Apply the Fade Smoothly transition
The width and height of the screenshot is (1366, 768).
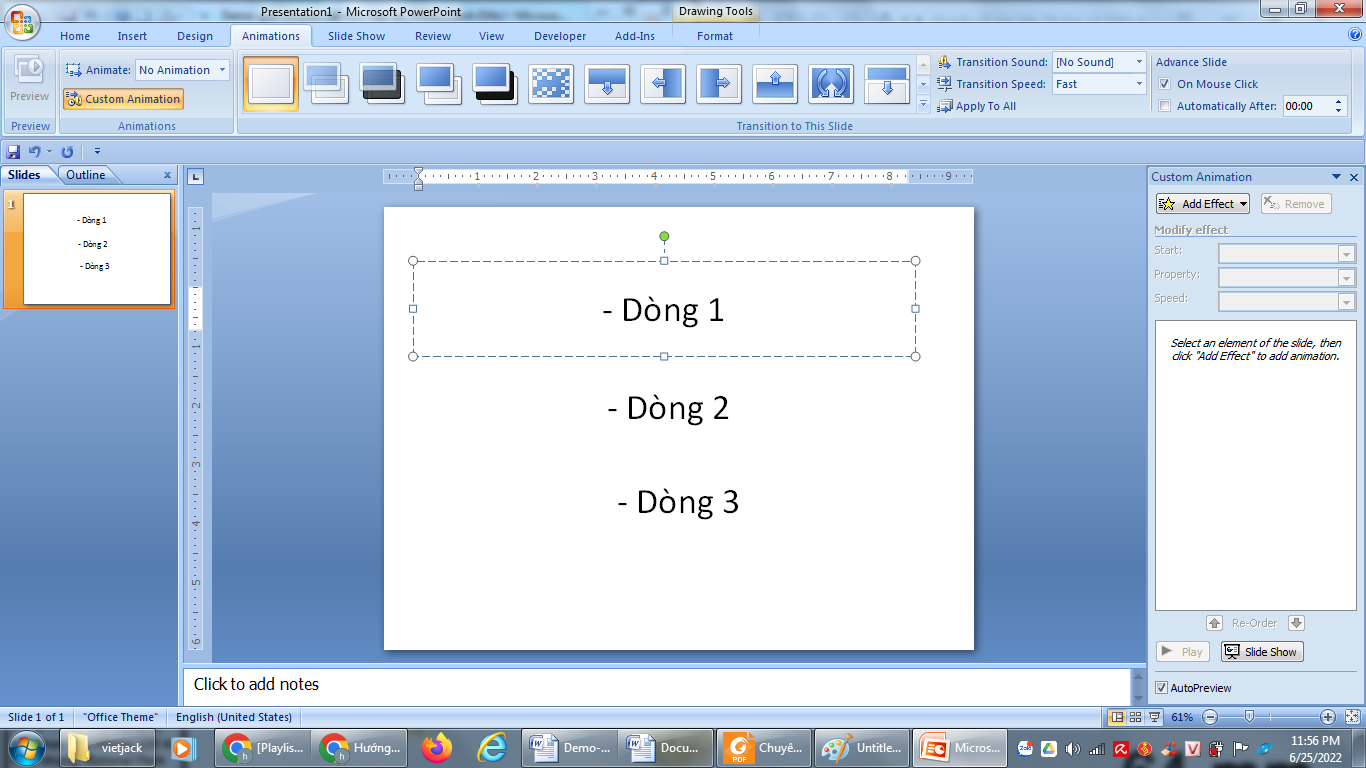click(x=327, y=83)
